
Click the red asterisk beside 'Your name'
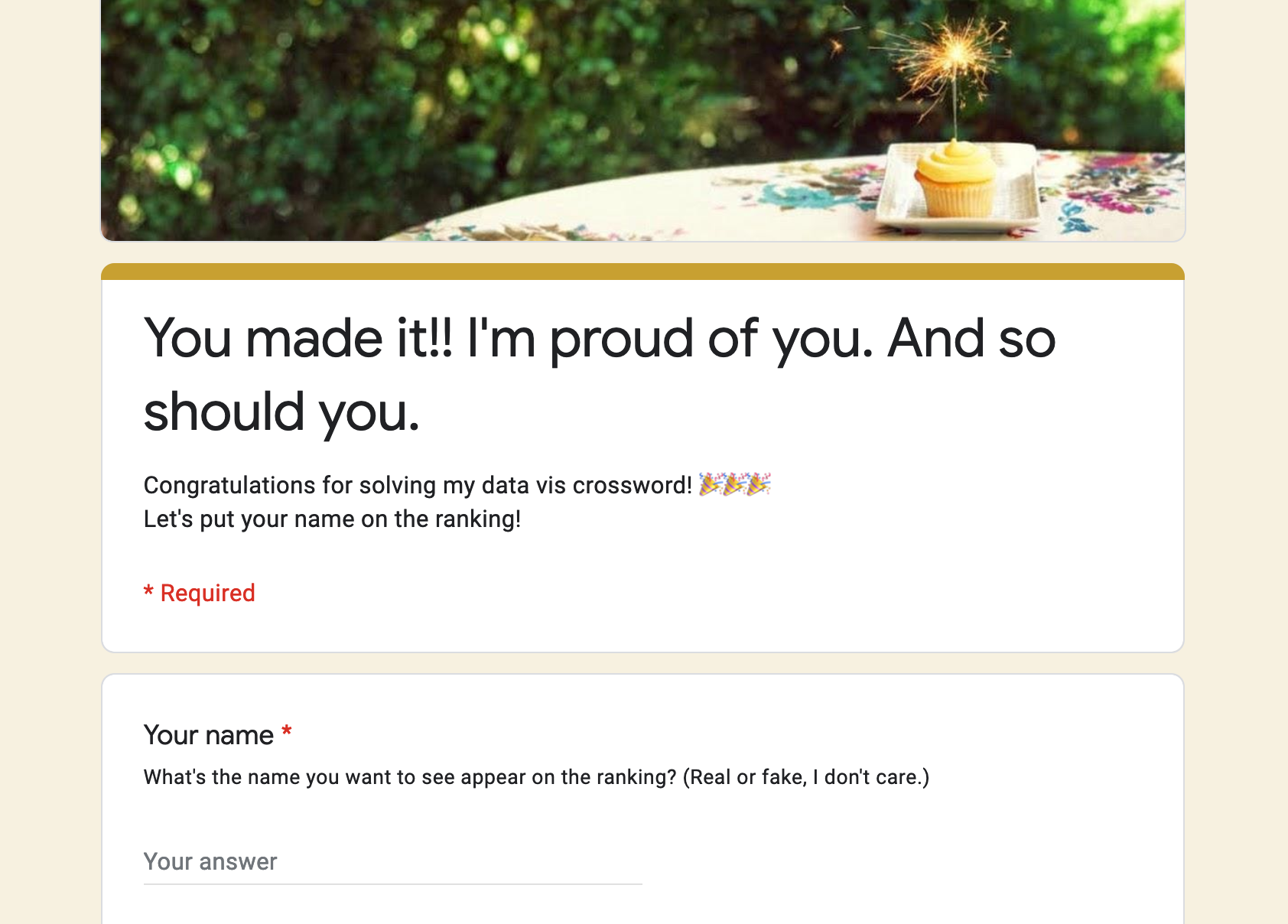coord(287,733)
